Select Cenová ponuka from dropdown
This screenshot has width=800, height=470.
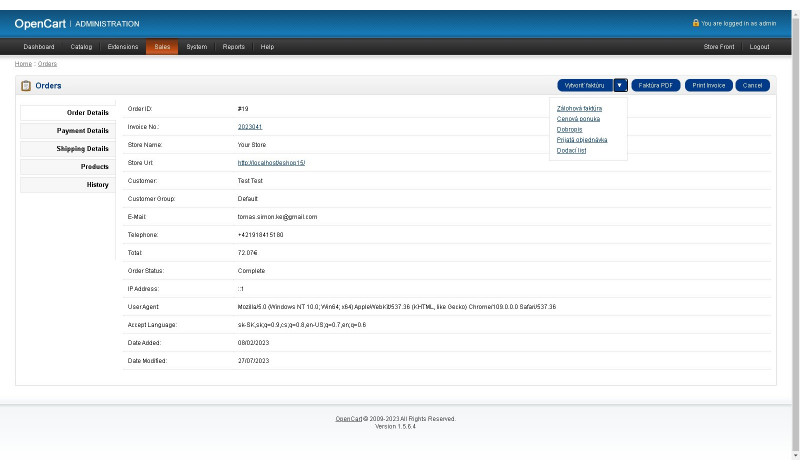click(x=578, y=119)
